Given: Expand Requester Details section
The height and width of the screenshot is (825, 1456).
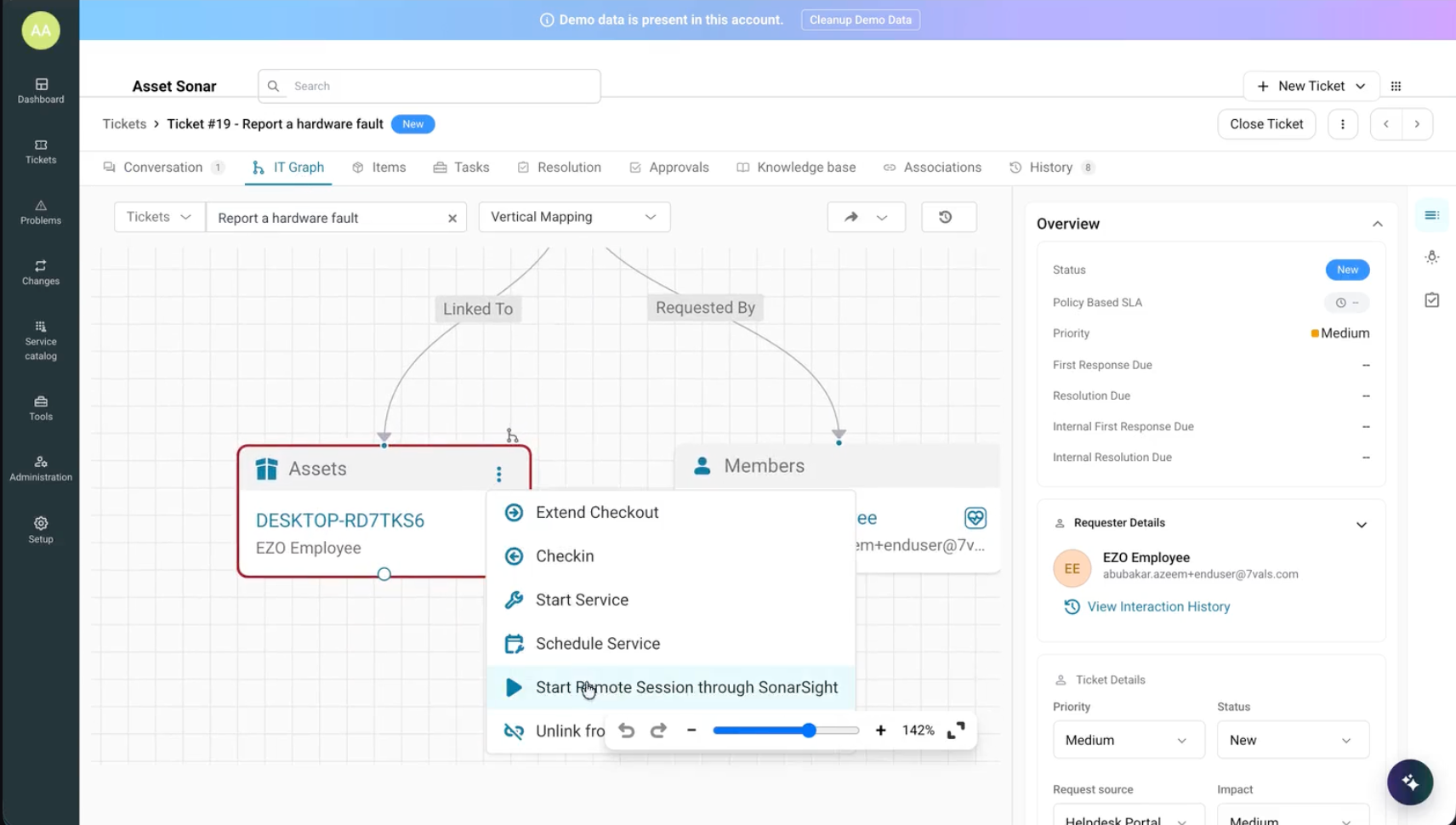Looking at the screenshot, I should 1362,525.
